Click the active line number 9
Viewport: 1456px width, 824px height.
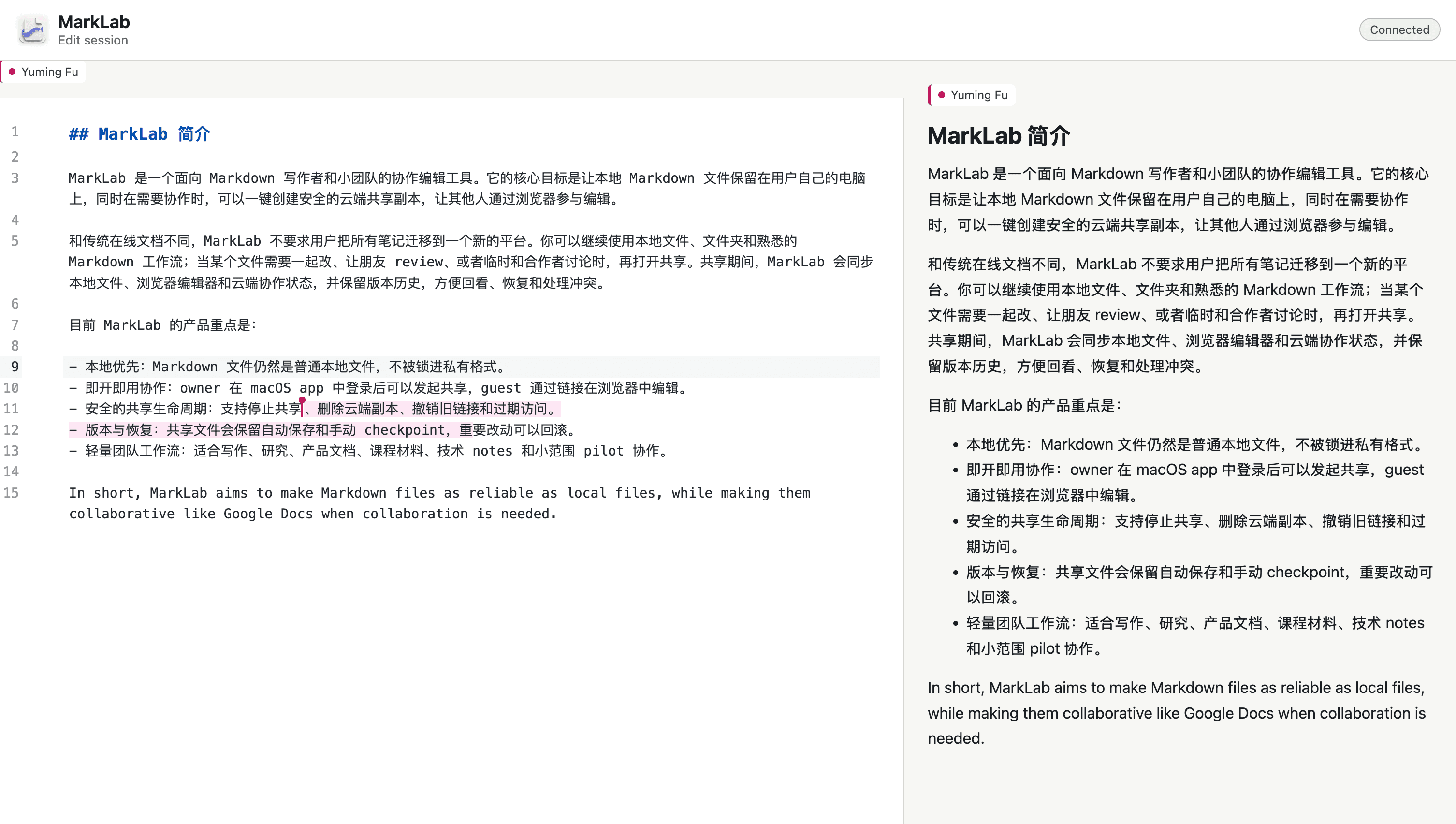[x=15, y=367]
